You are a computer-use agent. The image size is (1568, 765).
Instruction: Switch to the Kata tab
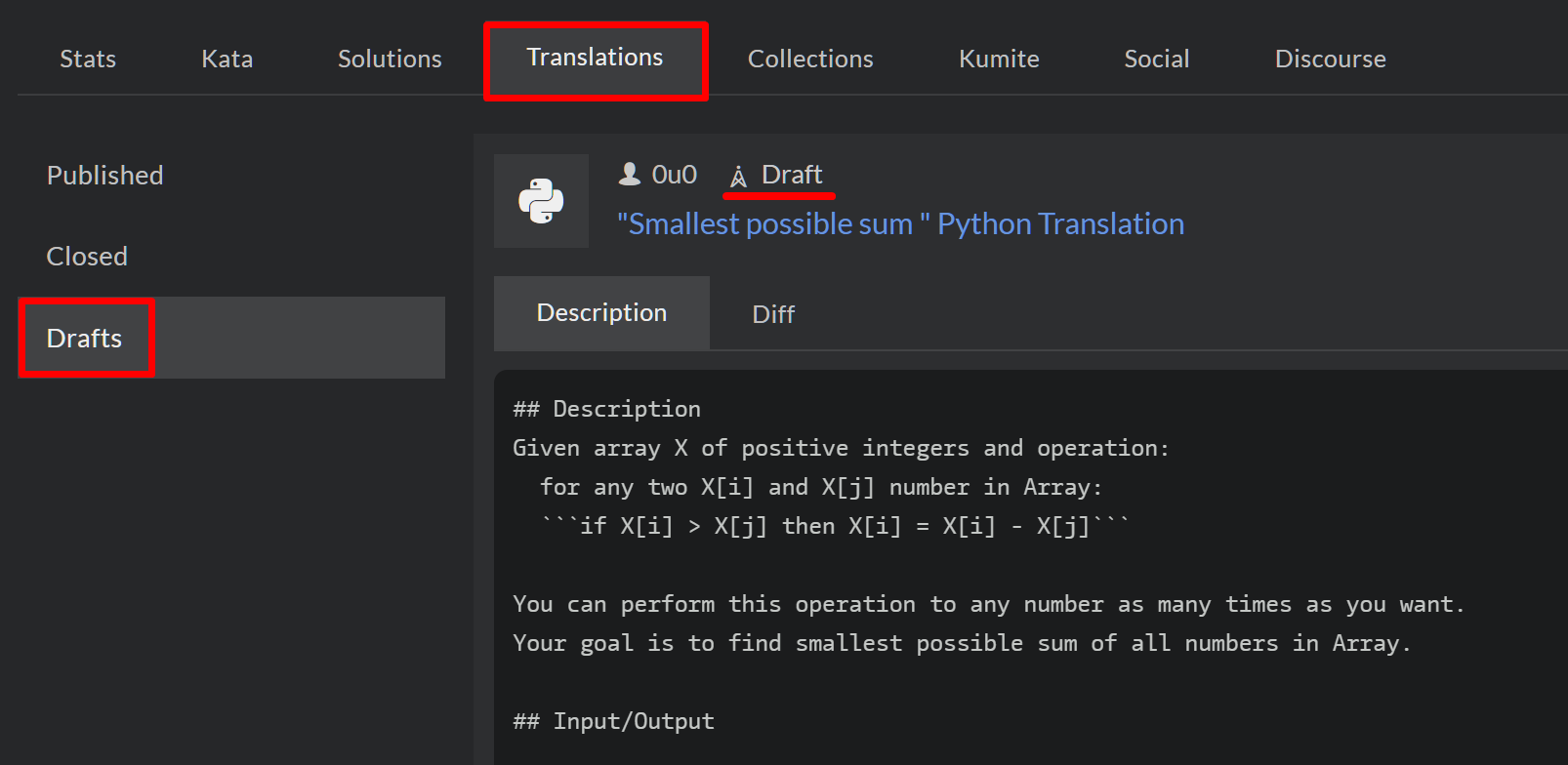(x=227, y=59)
